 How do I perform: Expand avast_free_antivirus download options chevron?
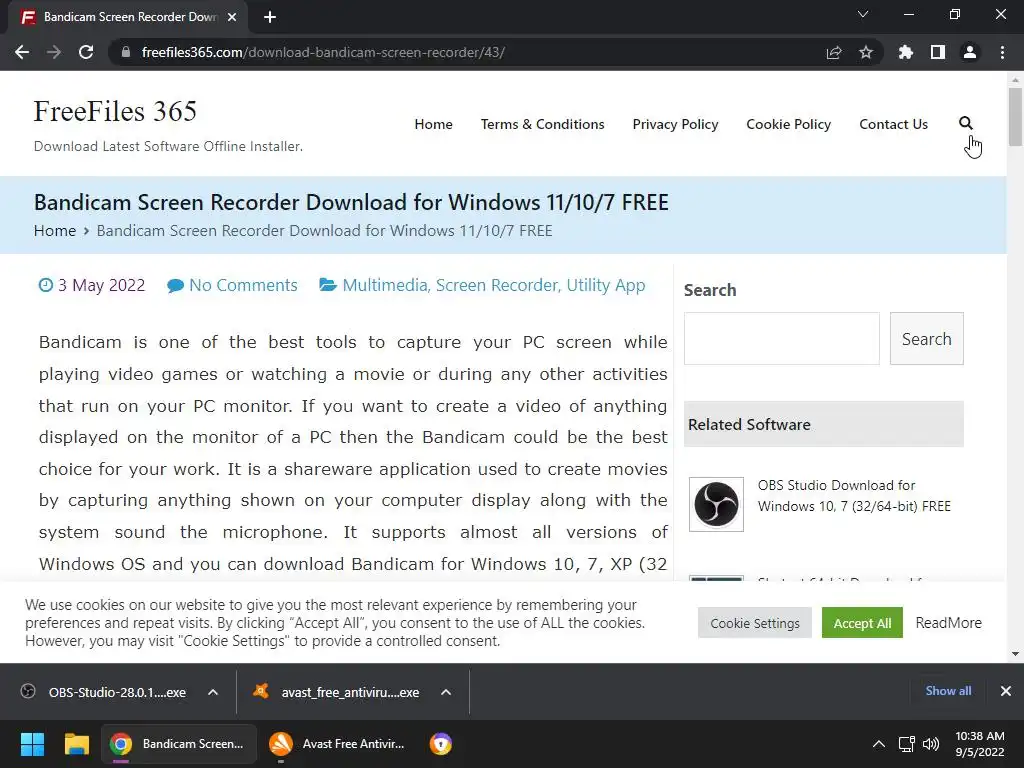tap(446, 692)
